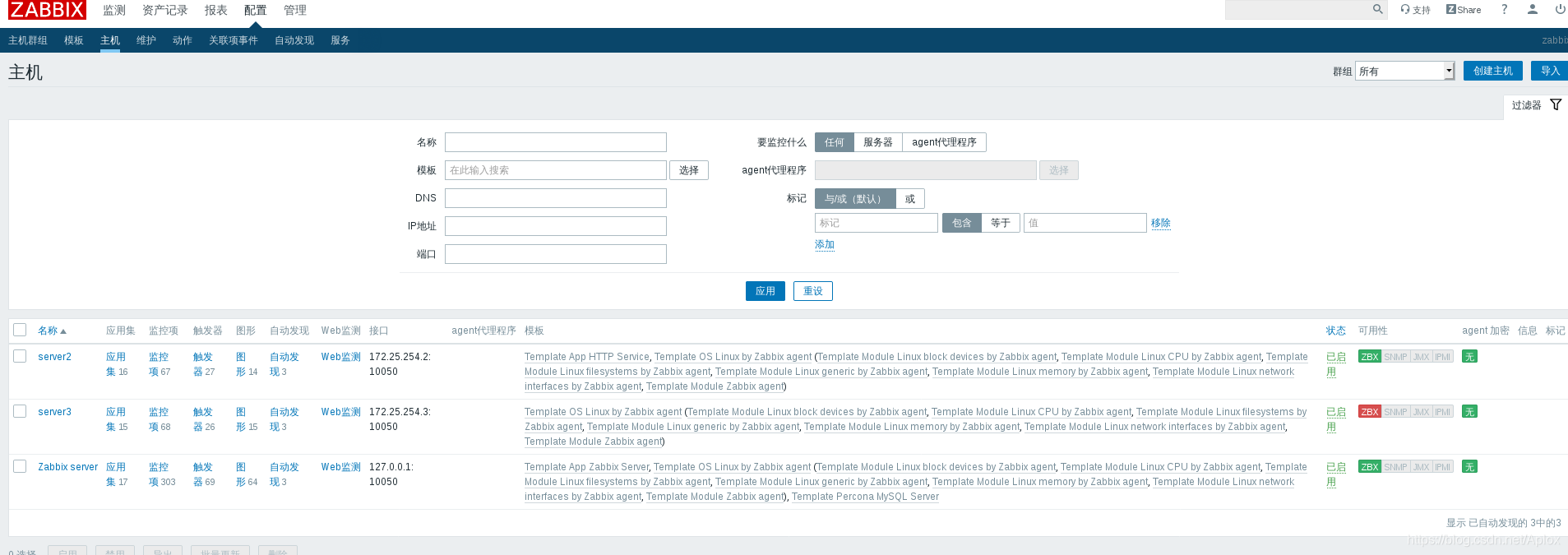Click SNMP badge in server2 row
Screen dimensions: 1568x555
[1395, 357]
